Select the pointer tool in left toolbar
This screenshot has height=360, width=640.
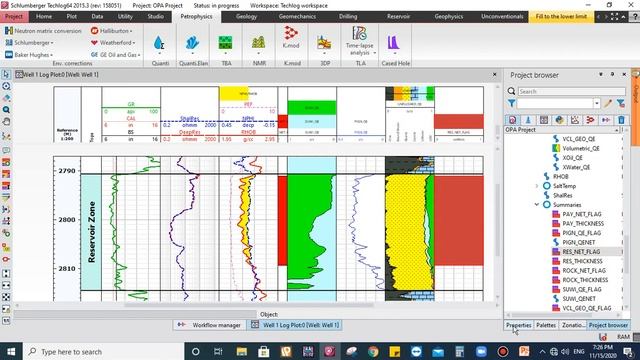click(6, 75)
